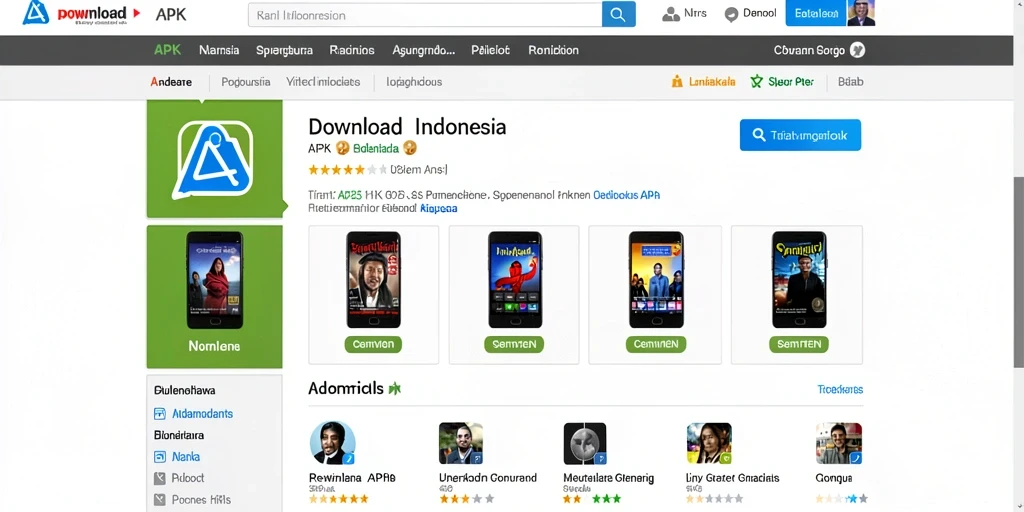
Task: Open the Pelielot menu item
Action: tap(490, 50)
